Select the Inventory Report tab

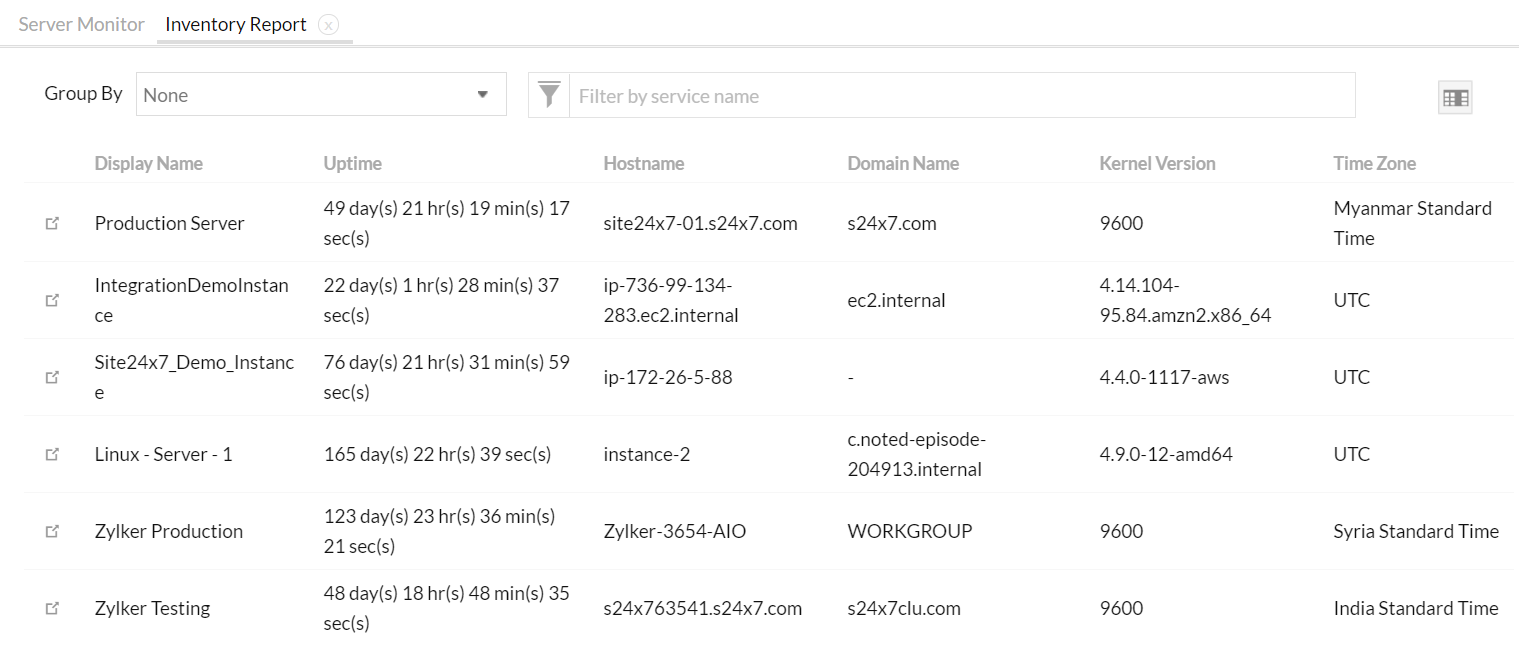(x=235, y=23)
